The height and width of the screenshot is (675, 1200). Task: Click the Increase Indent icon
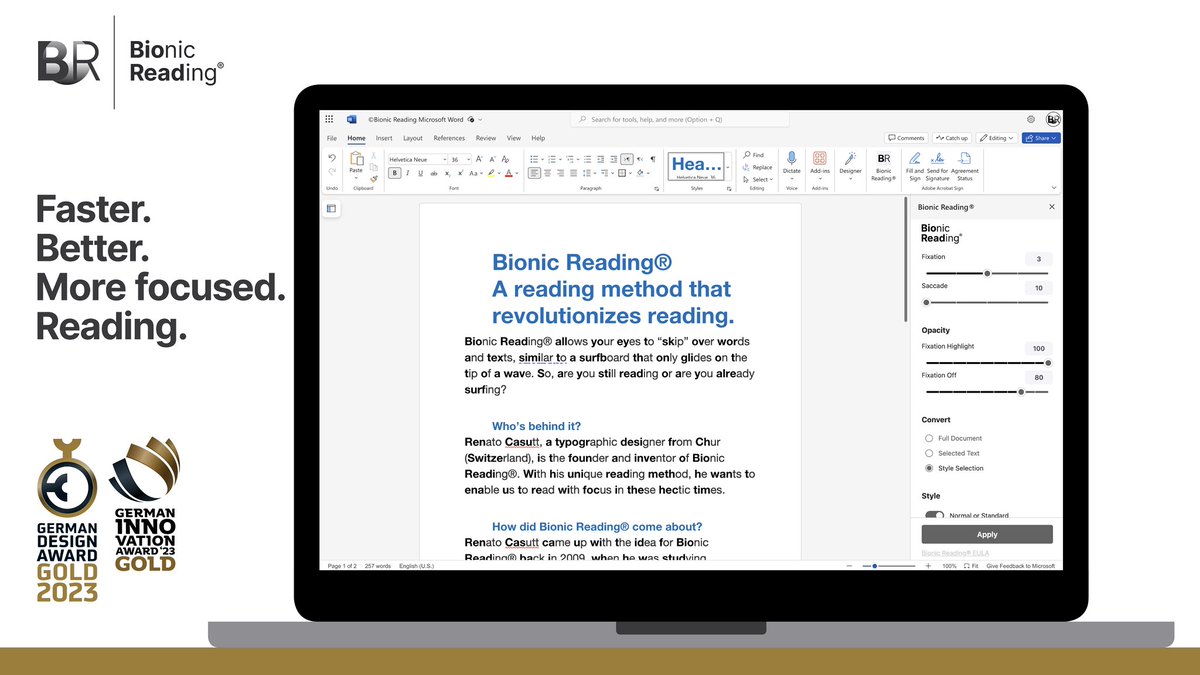point(614,158)
